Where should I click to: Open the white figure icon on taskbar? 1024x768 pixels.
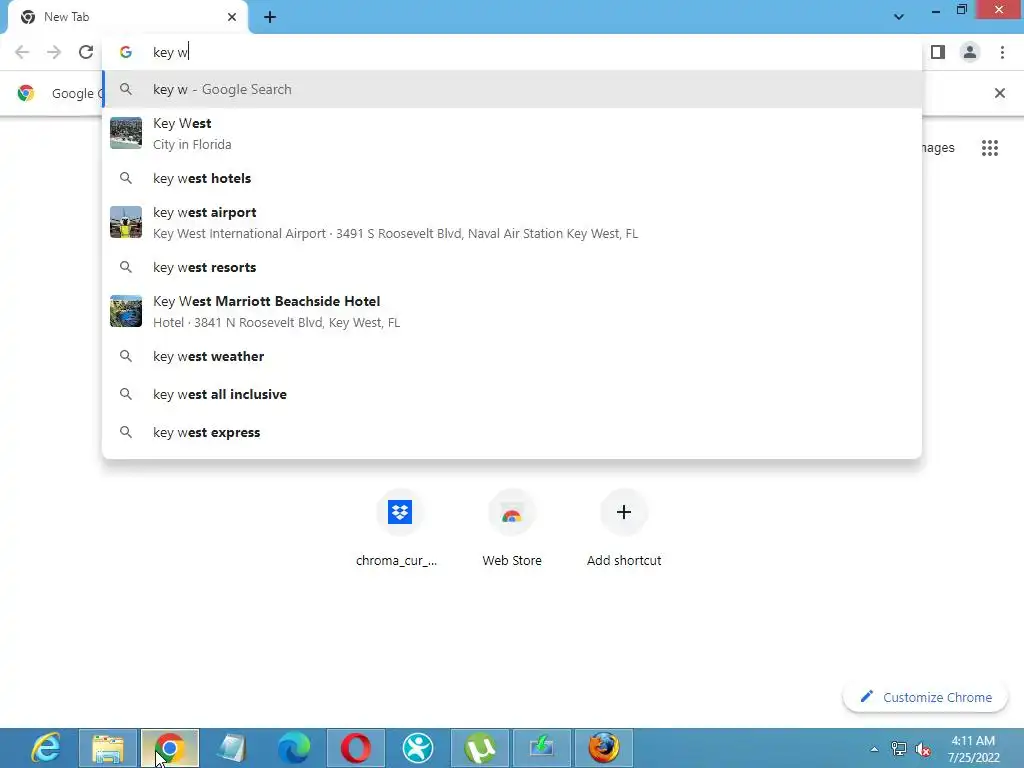coord(418,748)
